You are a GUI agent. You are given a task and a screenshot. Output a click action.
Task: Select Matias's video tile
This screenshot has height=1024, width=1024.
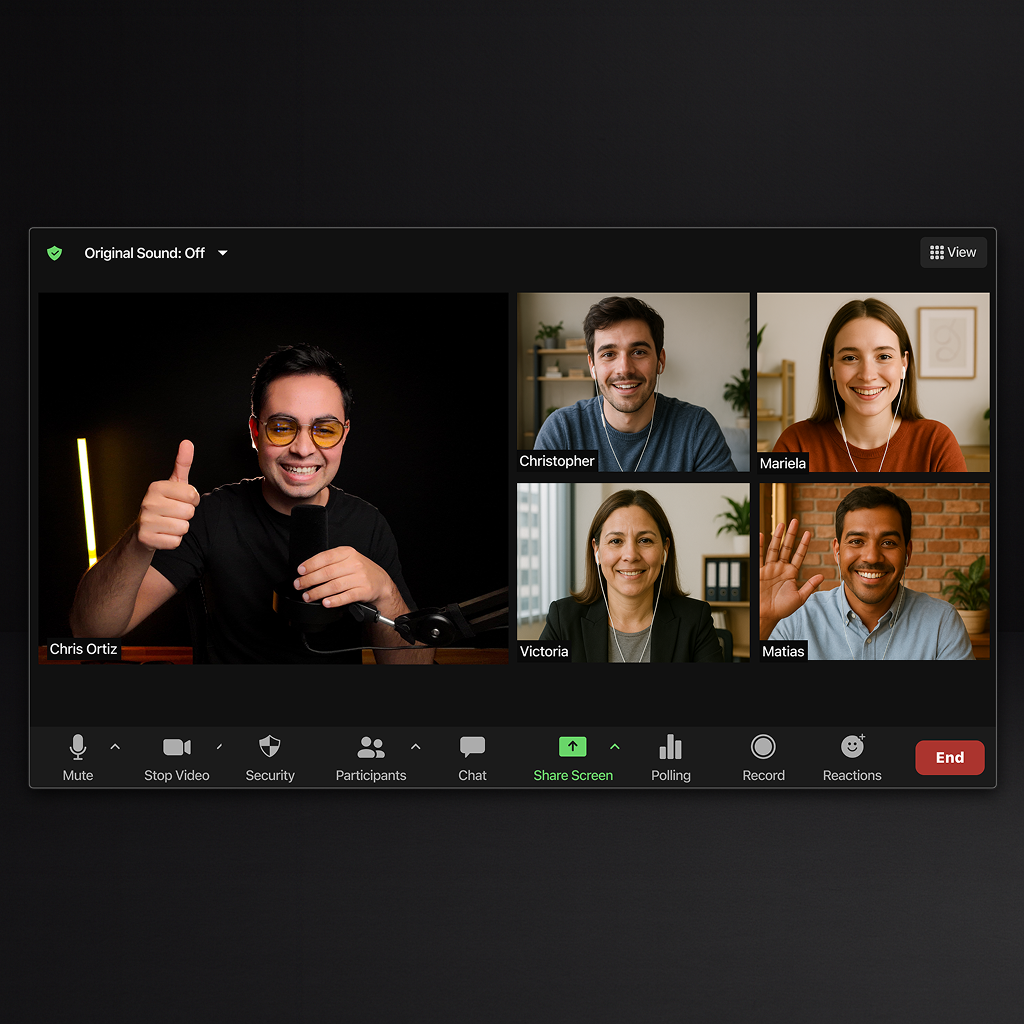[874, 571]
